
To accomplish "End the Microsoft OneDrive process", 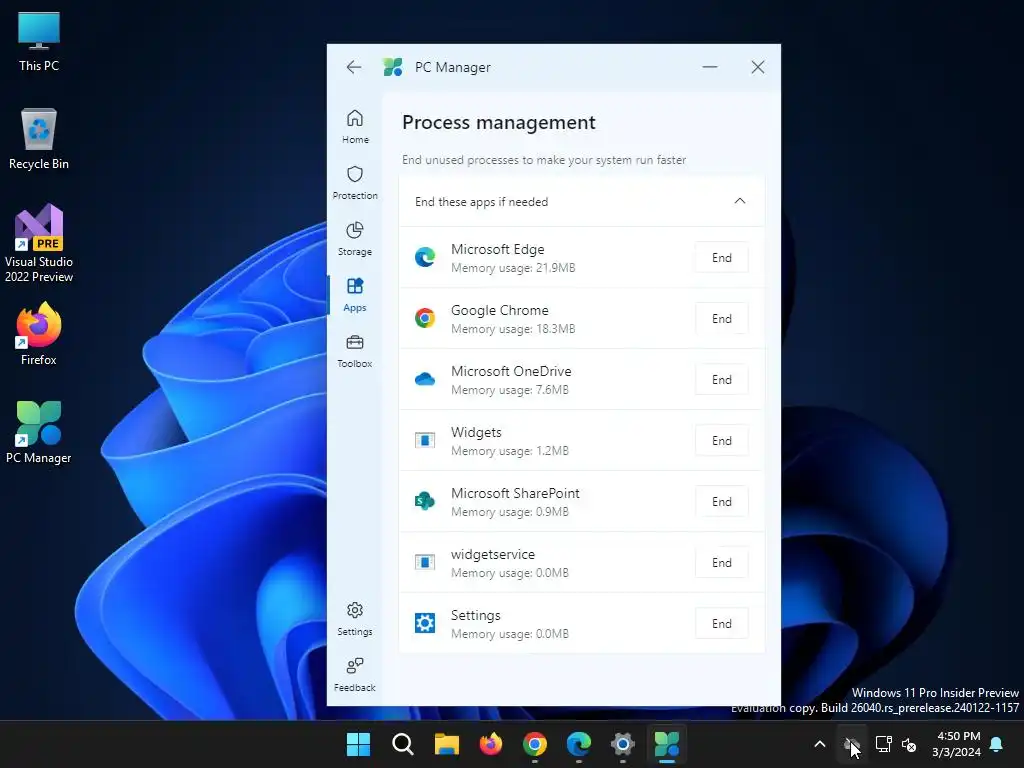I will click(722, 379).
